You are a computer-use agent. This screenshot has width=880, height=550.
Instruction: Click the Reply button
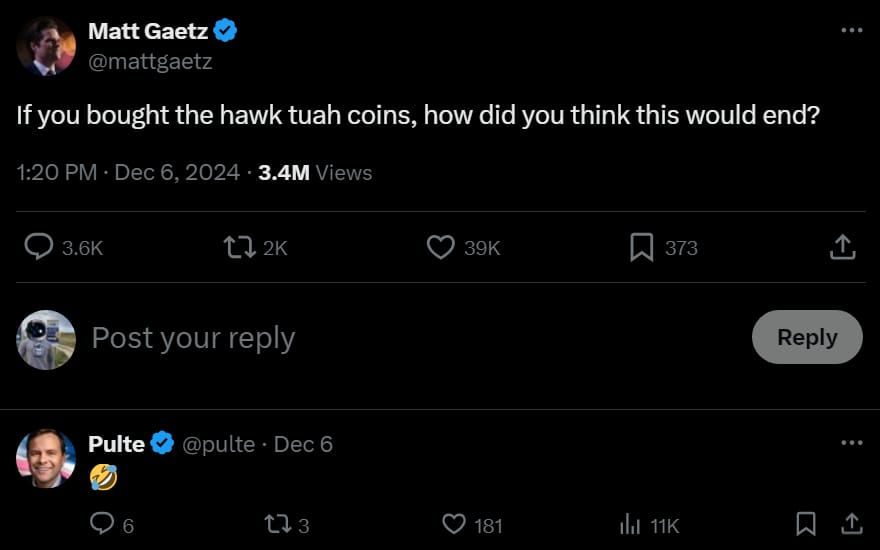806,337
